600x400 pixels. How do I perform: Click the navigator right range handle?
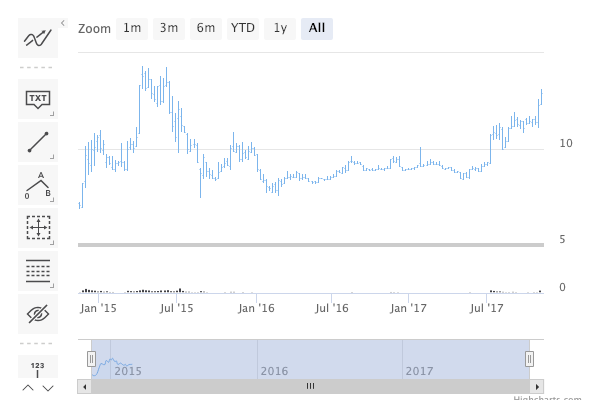[530, 358]
